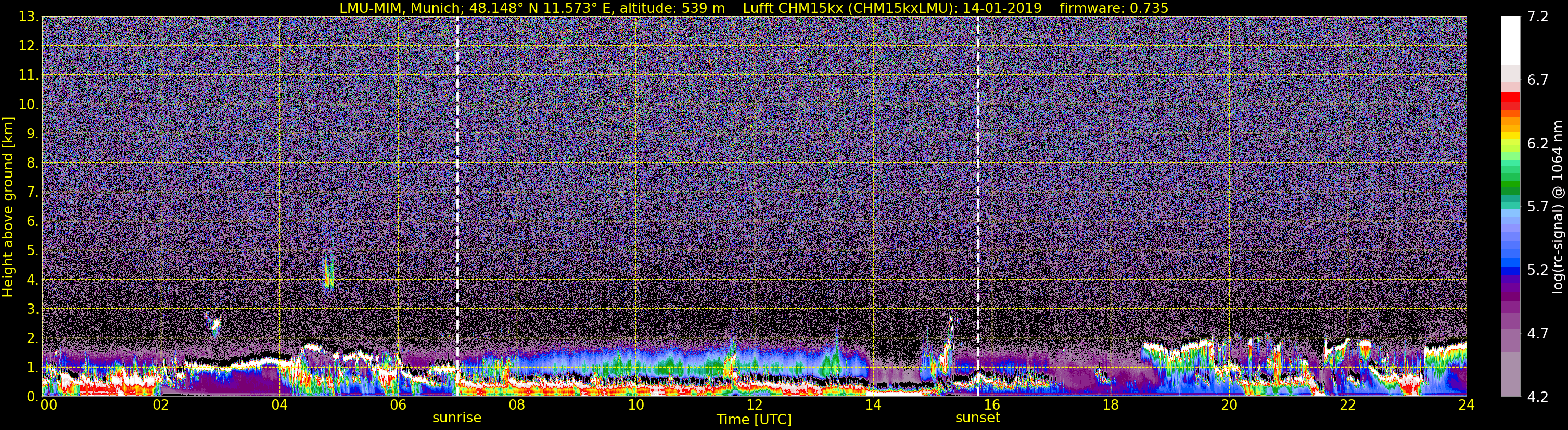Click the height tick label '11.'
This screenshot has width=1568, height=430.
click(28, 75)
